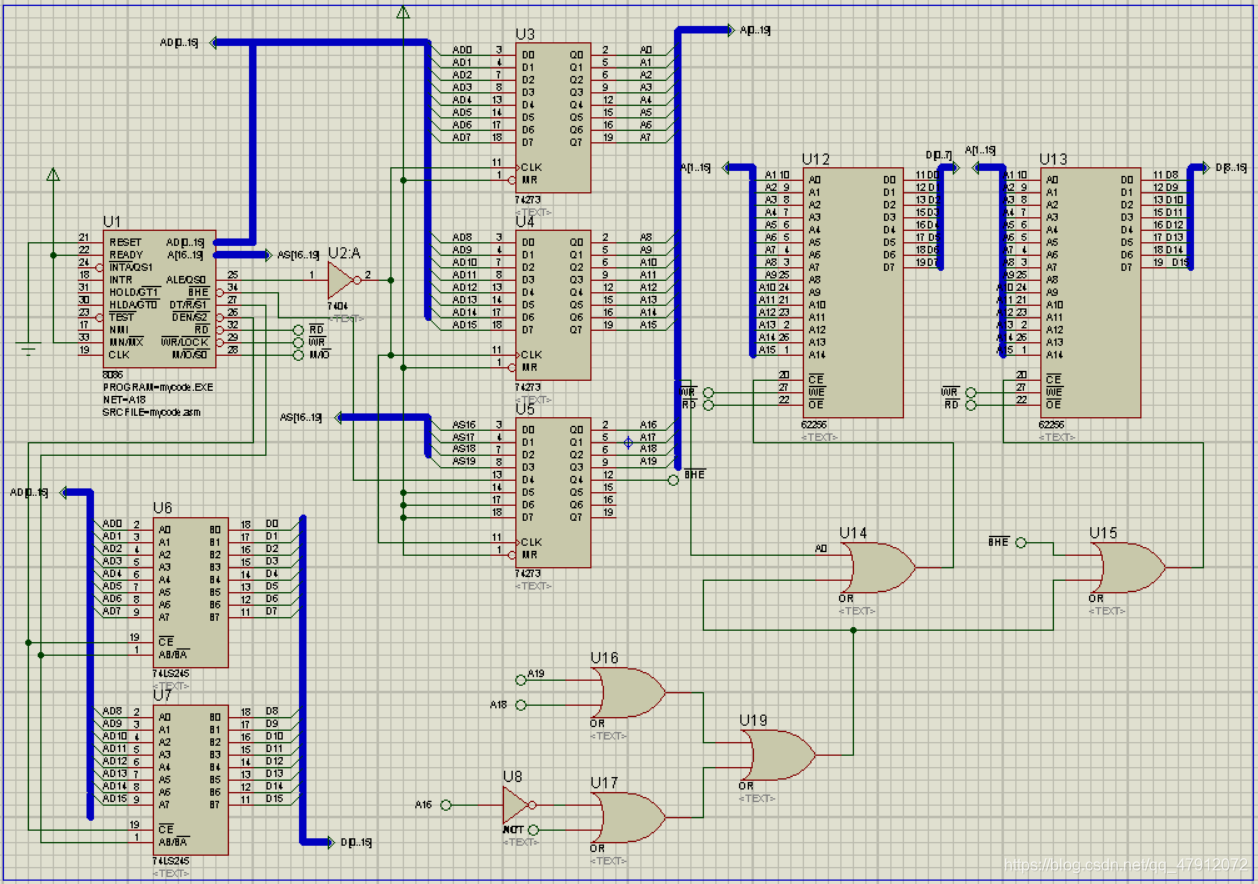The width and height of the screenshot is (1258, 884).
Task: Click the MN/MX pin on U1
Action: 128,342
